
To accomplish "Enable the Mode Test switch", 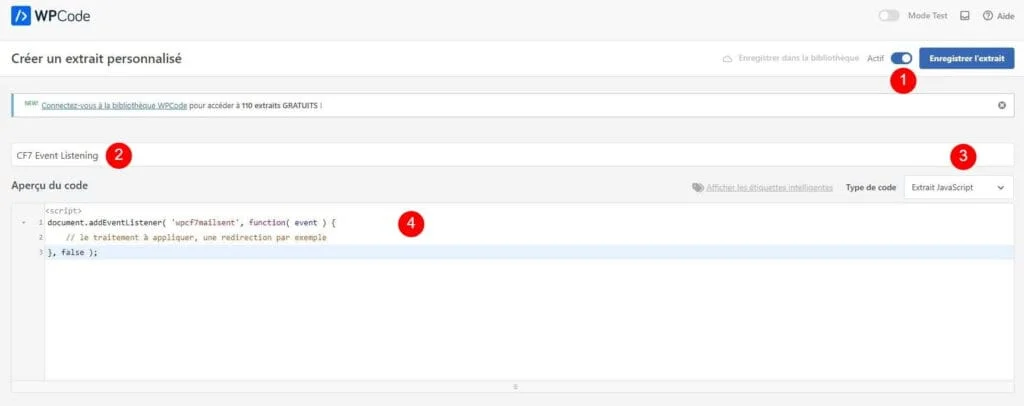I will point(888,16).
